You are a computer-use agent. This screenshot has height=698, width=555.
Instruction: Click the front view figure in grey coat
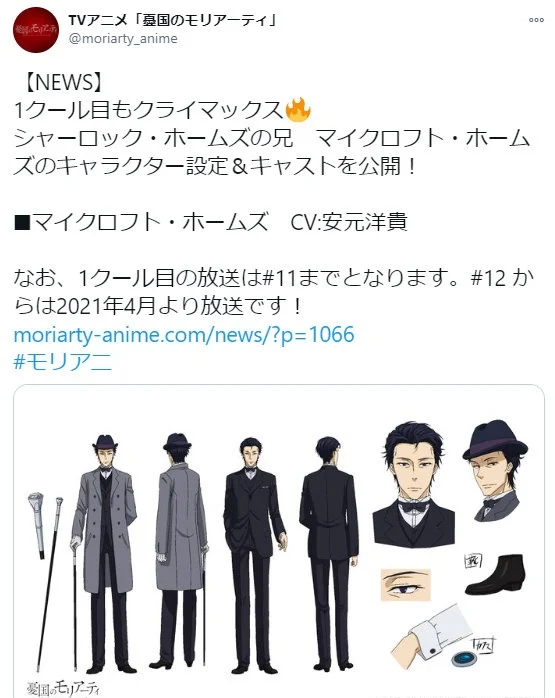click(x=105, y=552)
